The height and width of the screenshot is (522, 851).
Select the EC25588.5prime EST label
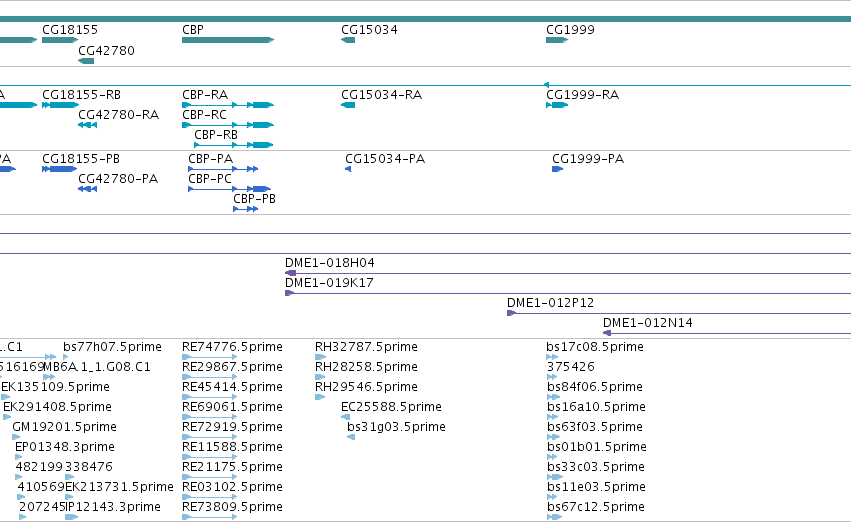[391, 407]
